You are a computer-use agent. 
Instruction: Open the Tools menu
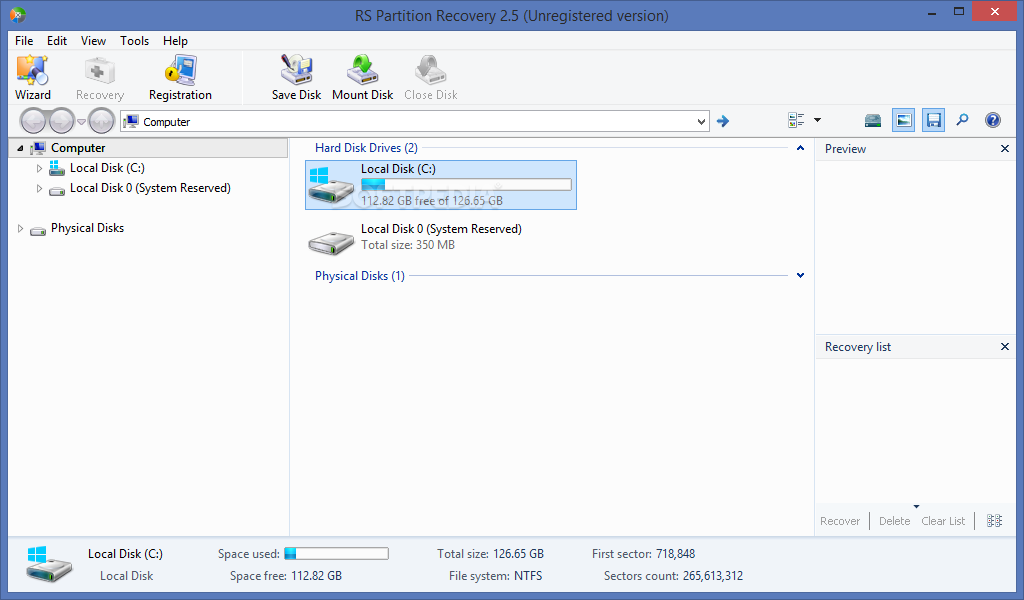(135, 40)
